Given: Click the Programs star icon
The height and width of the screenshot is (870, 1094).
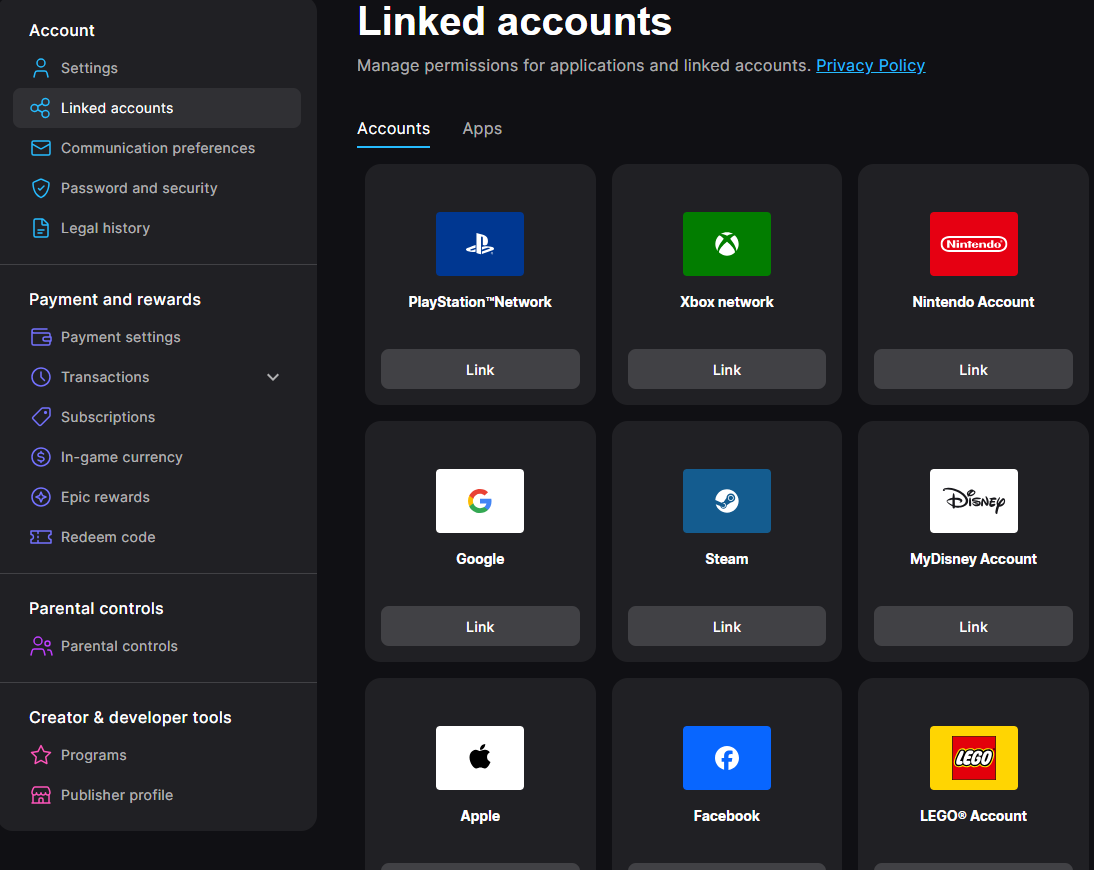Looking at the screenshot, I should [40, 755].
